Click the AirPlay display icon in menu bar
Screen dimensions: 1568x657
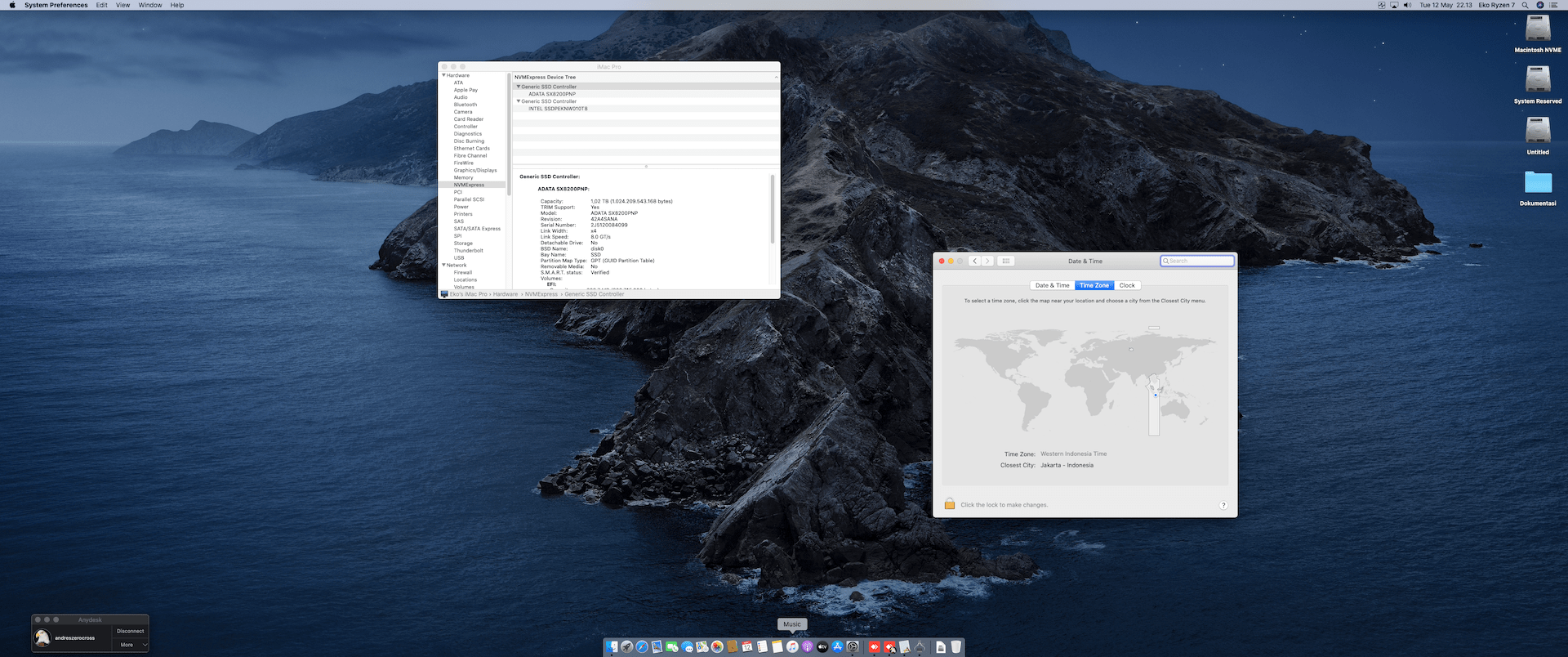pos(1394,5)
